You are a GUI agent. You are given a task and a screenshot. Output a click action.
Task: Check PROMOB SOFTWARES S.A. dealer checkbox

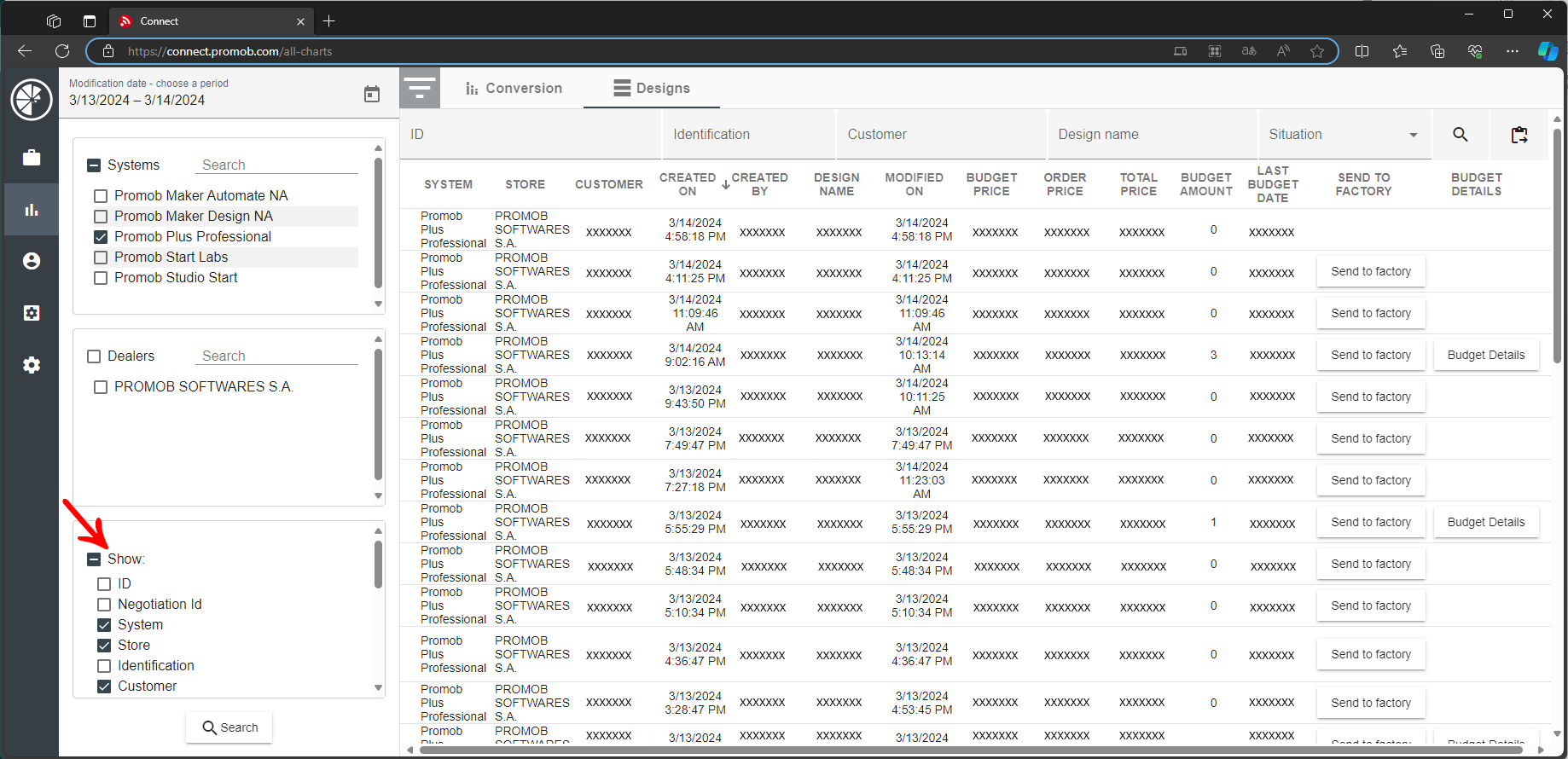click(x=101, y=387)
